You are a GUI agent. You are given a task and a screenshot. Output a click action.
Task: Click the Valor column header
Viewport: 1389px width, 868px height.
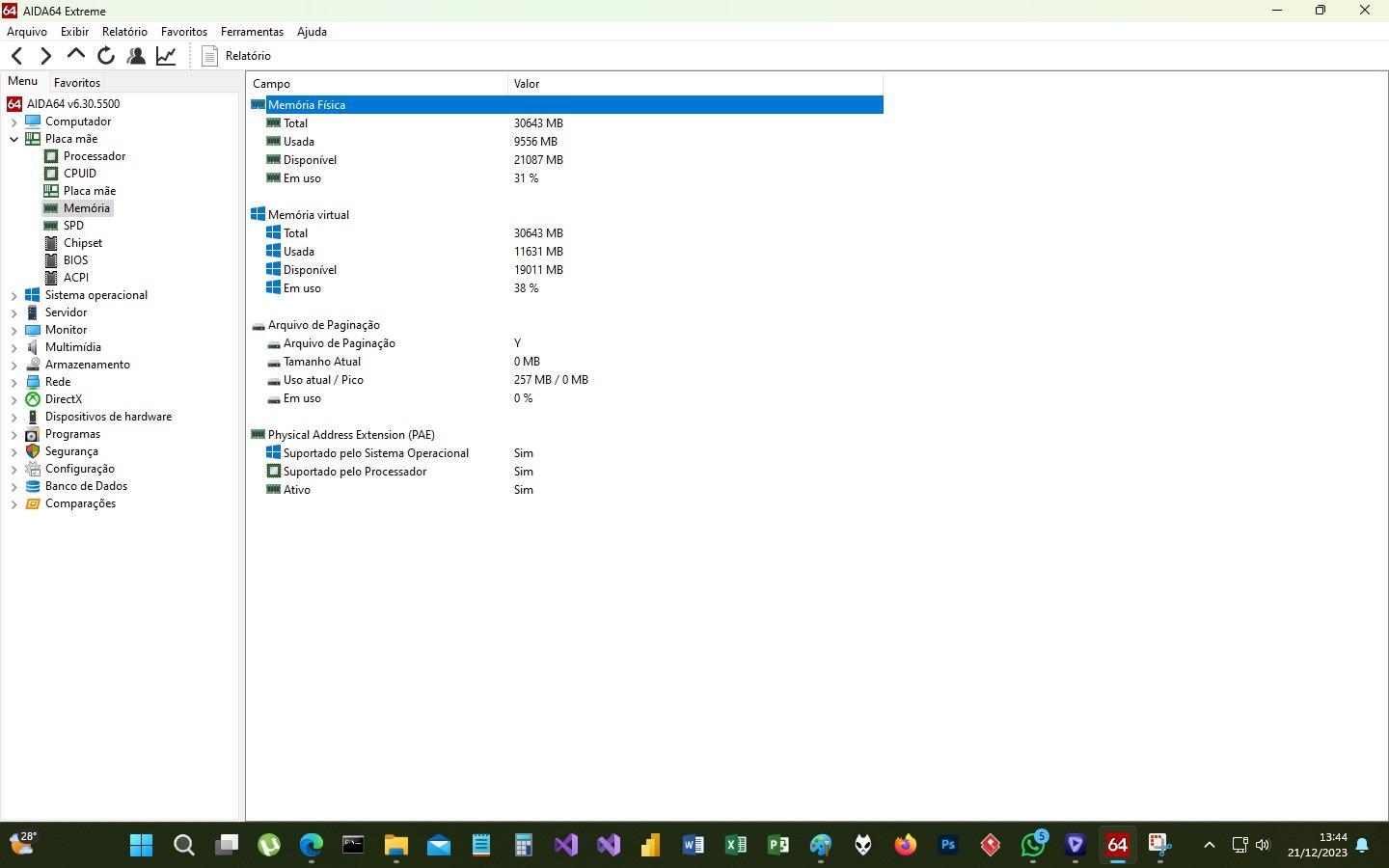pos(695,84)
